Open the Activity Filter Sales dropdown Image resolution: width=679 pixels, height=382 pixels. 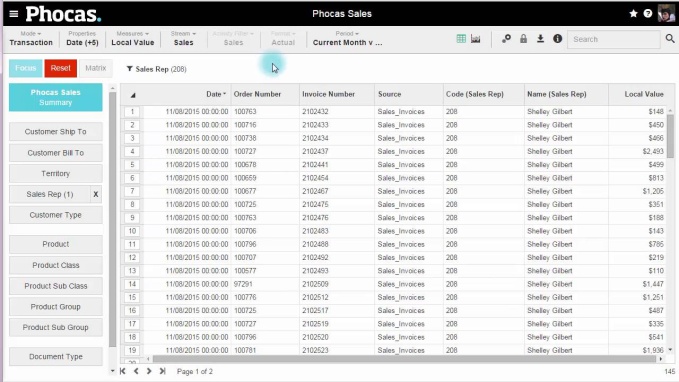233,38
